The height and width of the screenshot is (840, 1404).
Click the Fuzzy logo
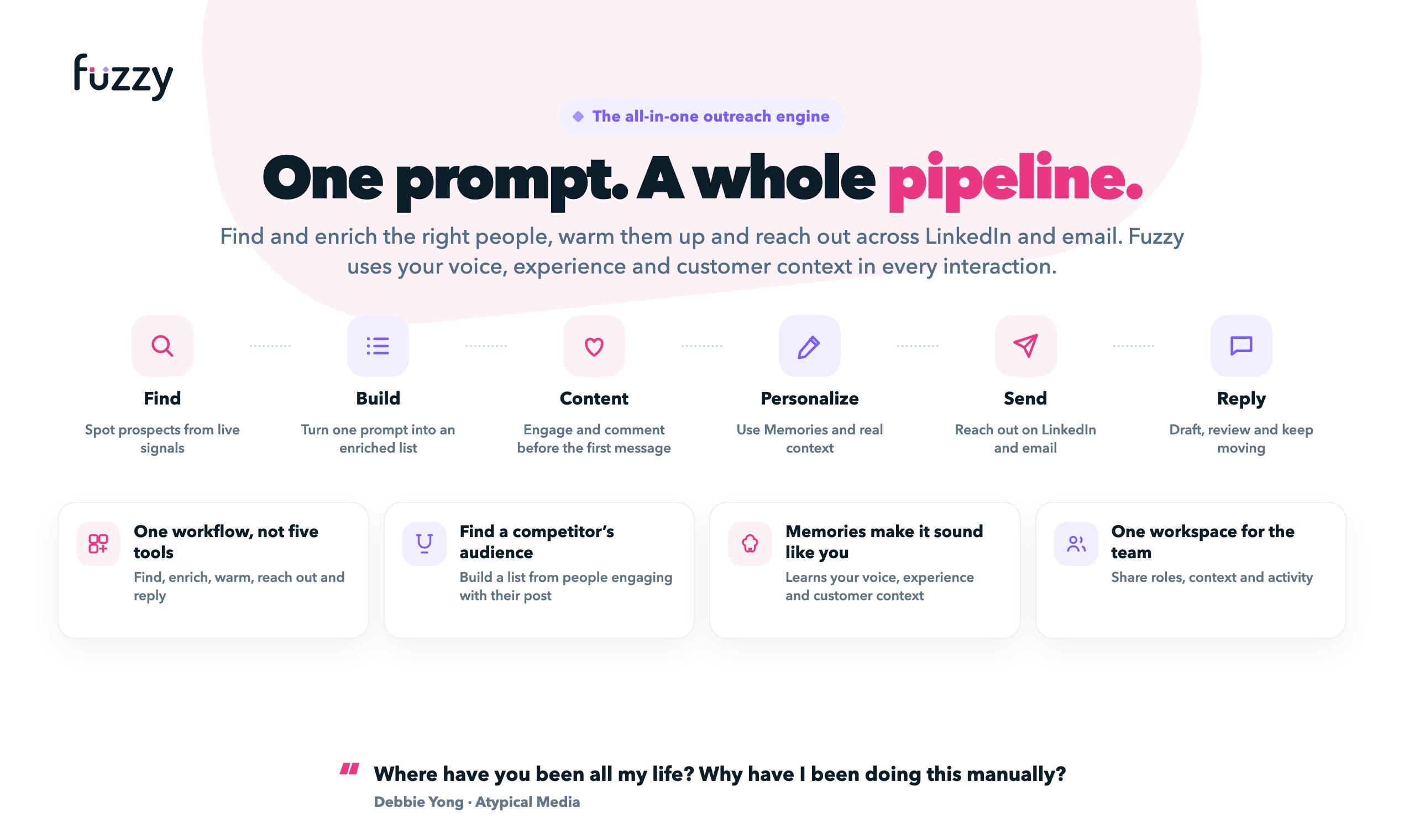tap(123, 77)
